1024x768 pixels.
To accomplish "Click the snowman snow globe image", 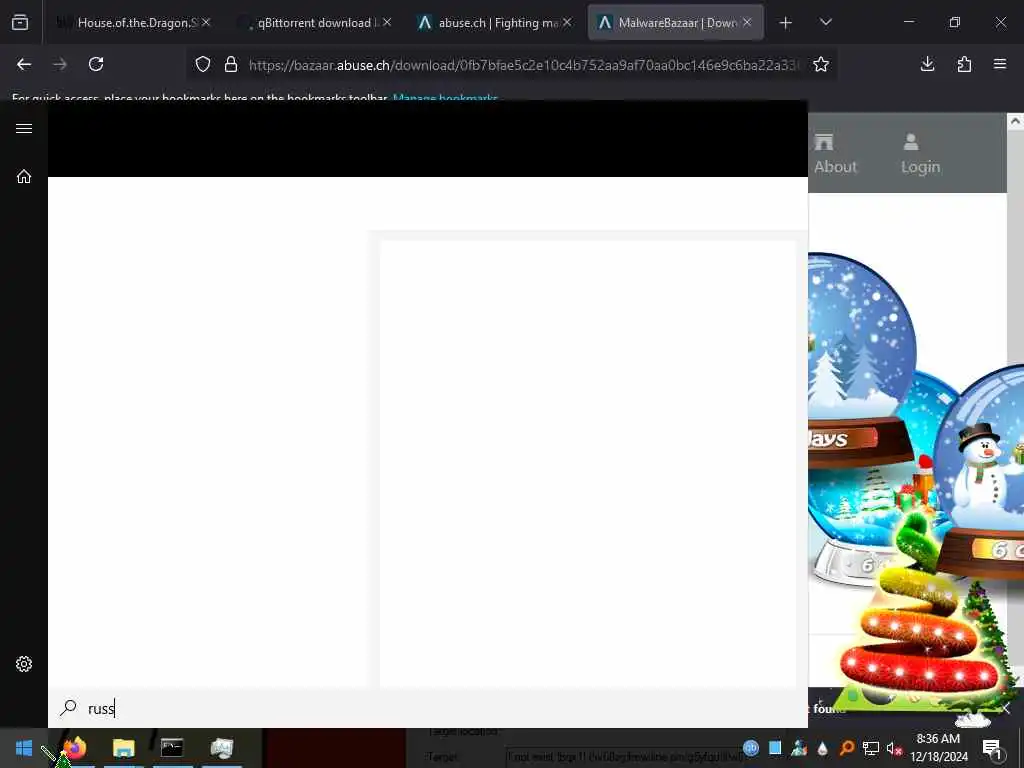I will pos(980,470).
